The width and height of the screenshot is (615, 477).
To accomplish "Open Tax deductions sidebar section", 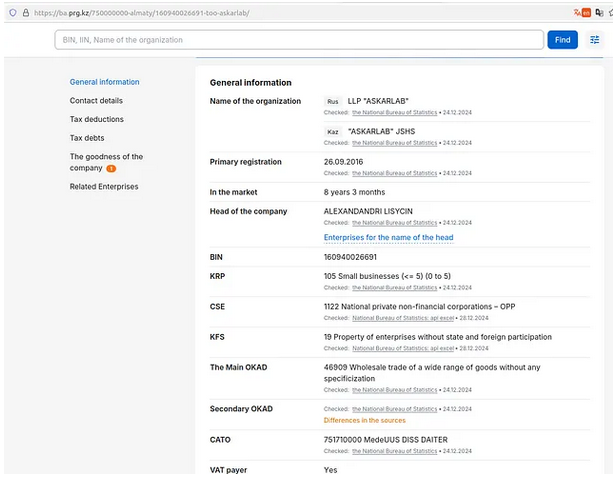I will [x=96, y=120].
